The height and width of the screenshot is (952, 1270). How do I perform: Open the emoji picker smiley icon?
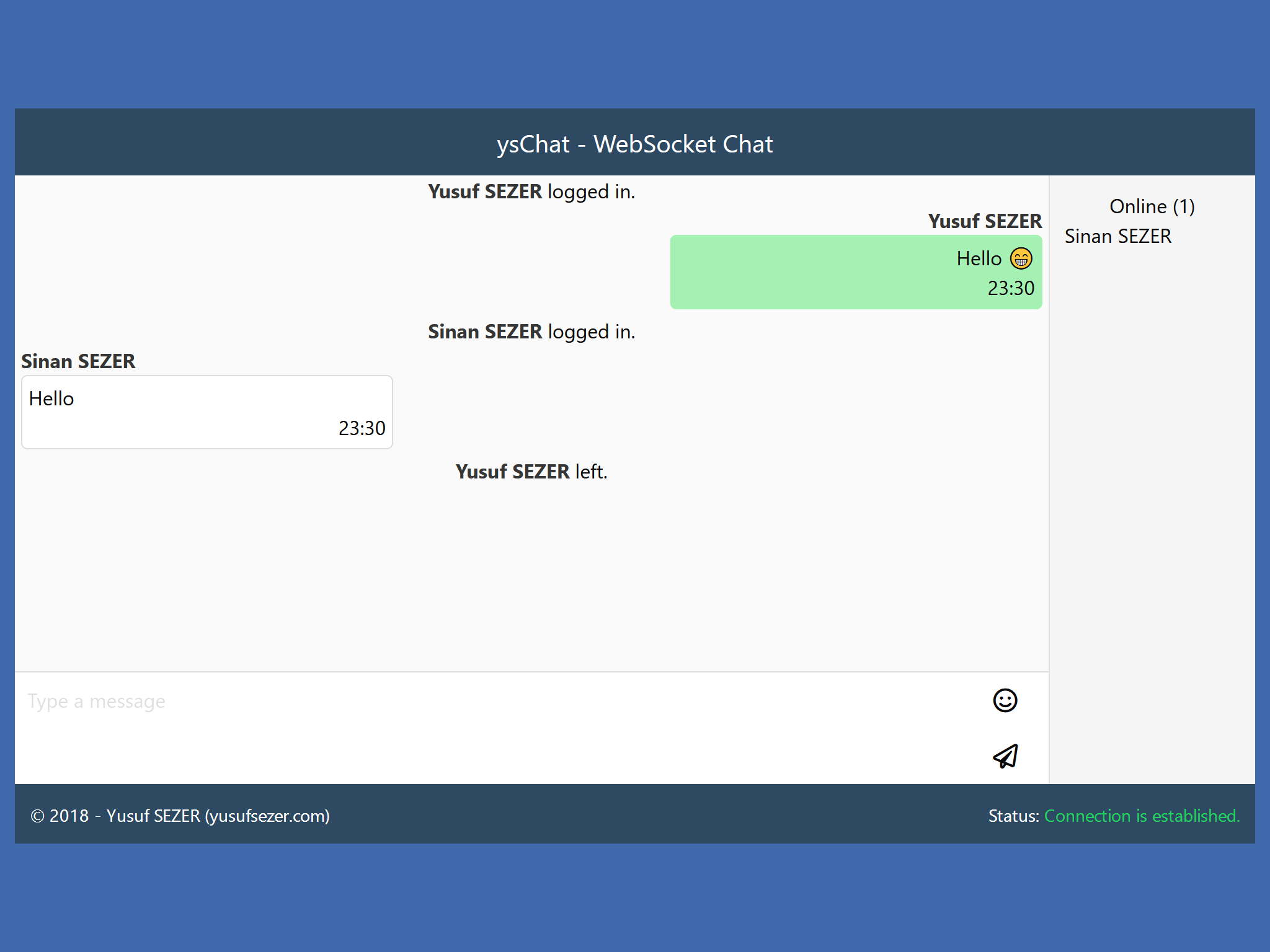coord(1005,700)
